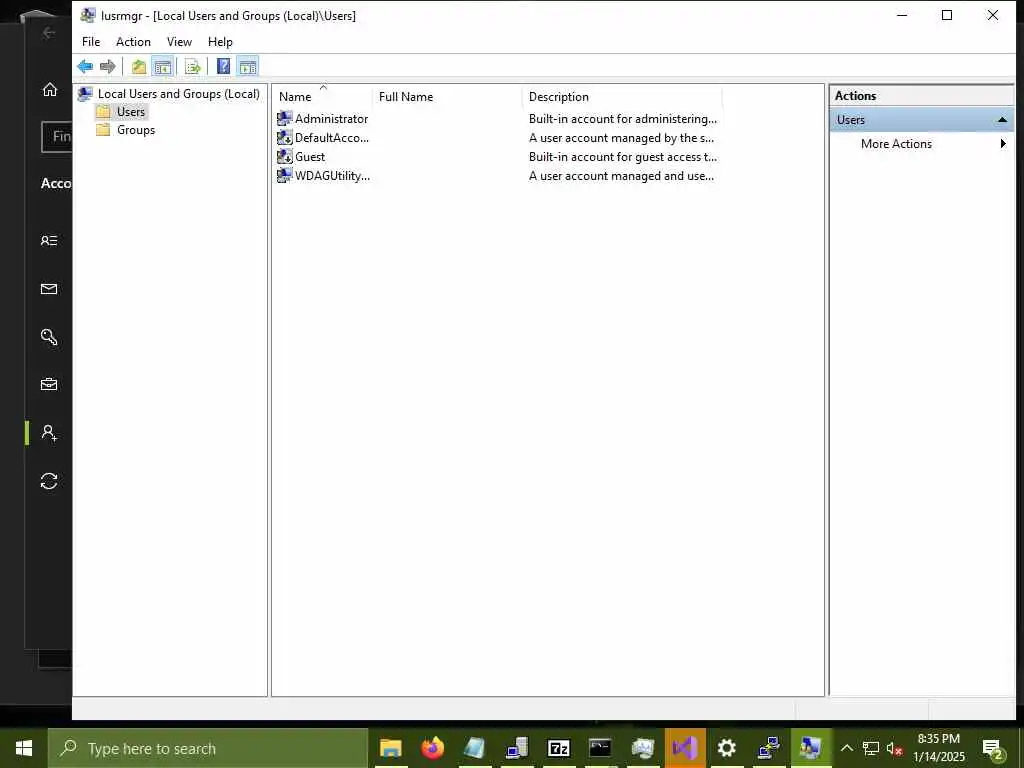The height and width of the screenshot is (768, 1024).
Task: Toggle Show/Hide Console Tree toolbar button
Action: point(163,66)
